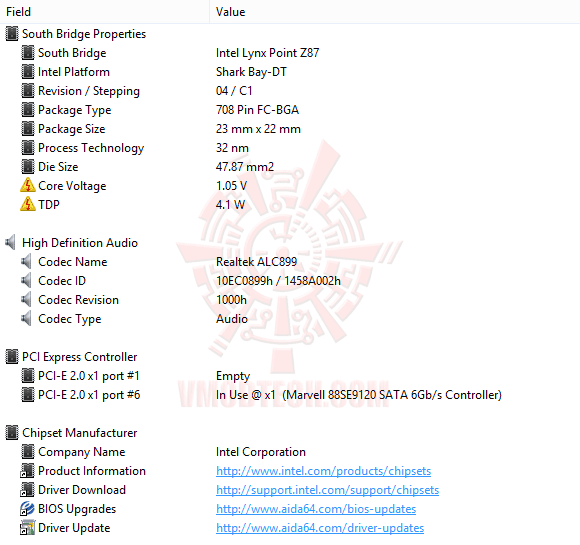Select the 'Chipset Manufacturer' group label

coord(80,433)
